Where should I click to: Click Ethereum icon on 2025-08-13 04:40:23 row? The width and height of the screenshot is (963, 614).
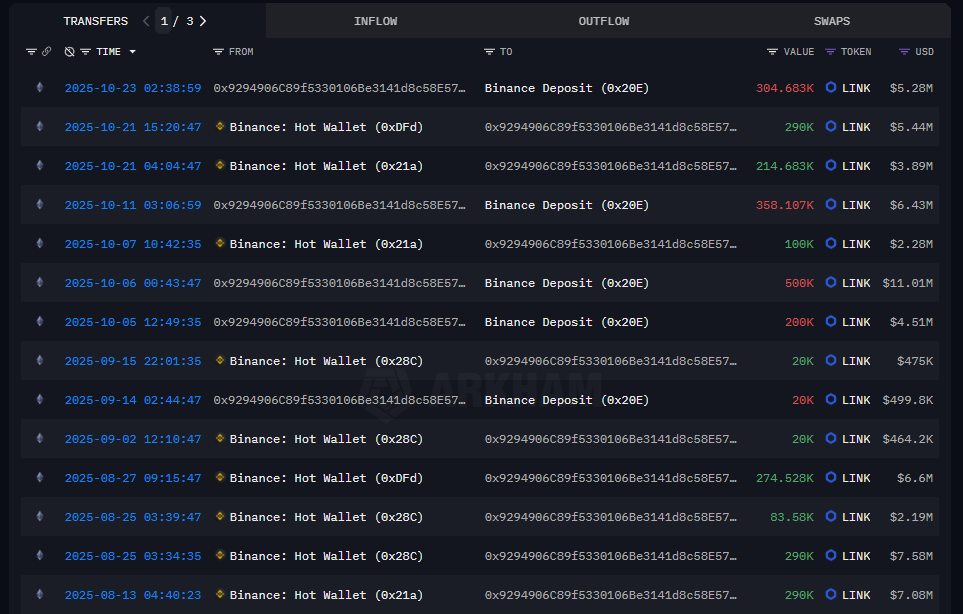40,594
